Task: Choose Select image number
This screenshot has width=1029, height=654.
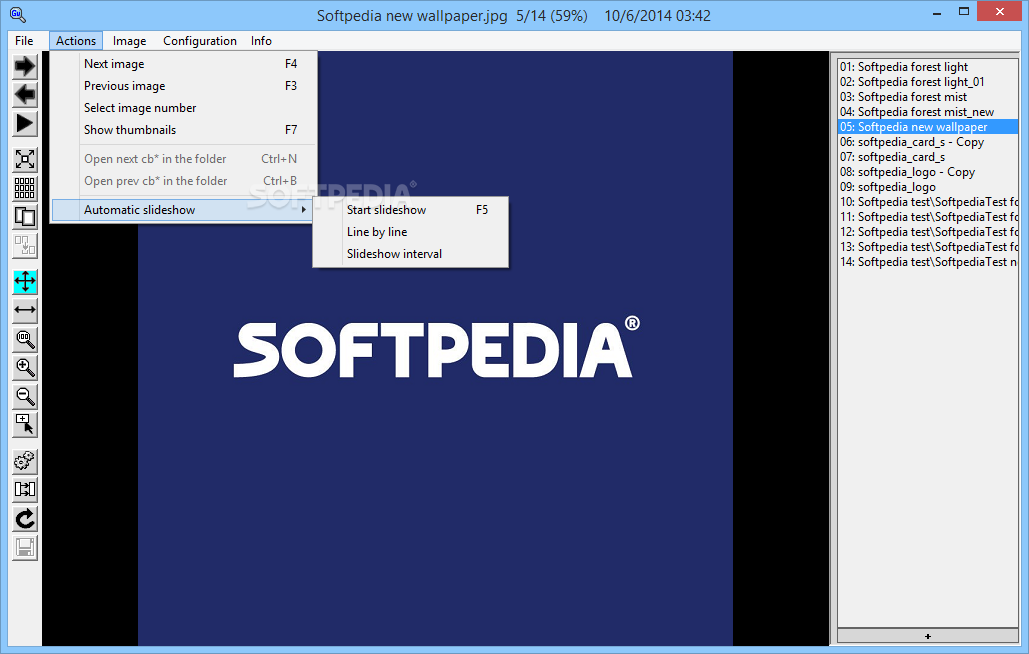Action: point(184,108)
